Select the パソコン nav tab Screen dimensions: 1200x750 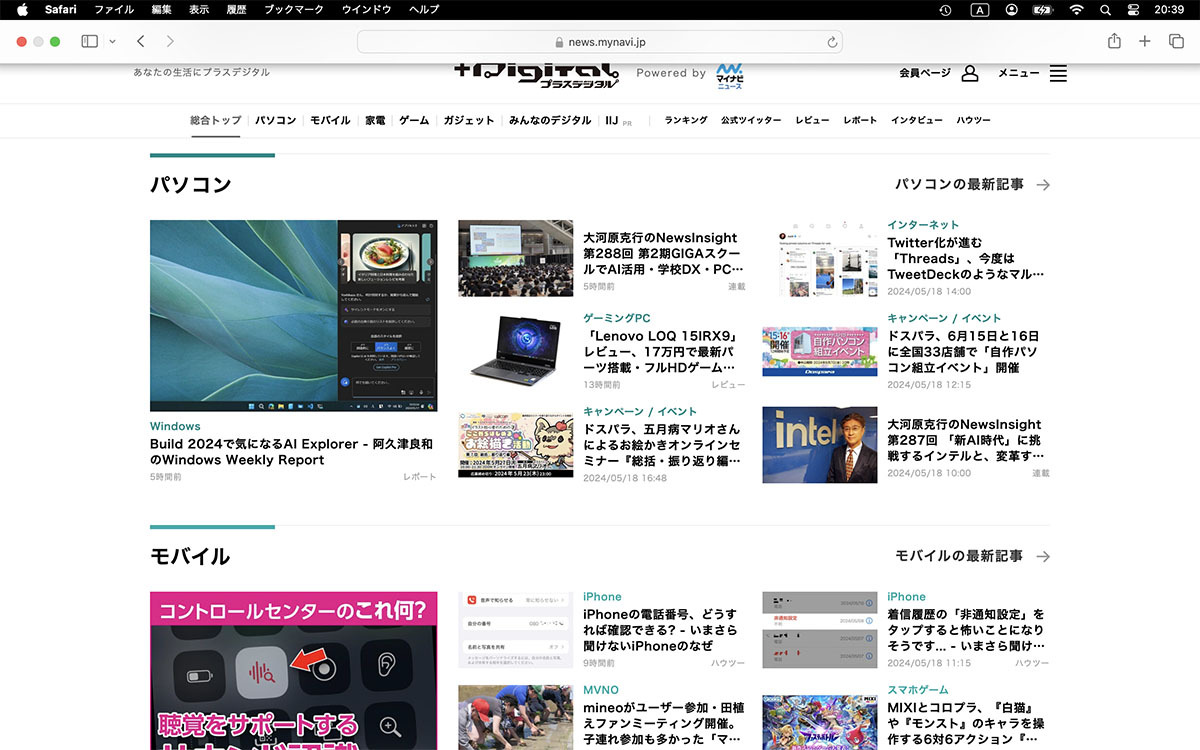[276, 120]
